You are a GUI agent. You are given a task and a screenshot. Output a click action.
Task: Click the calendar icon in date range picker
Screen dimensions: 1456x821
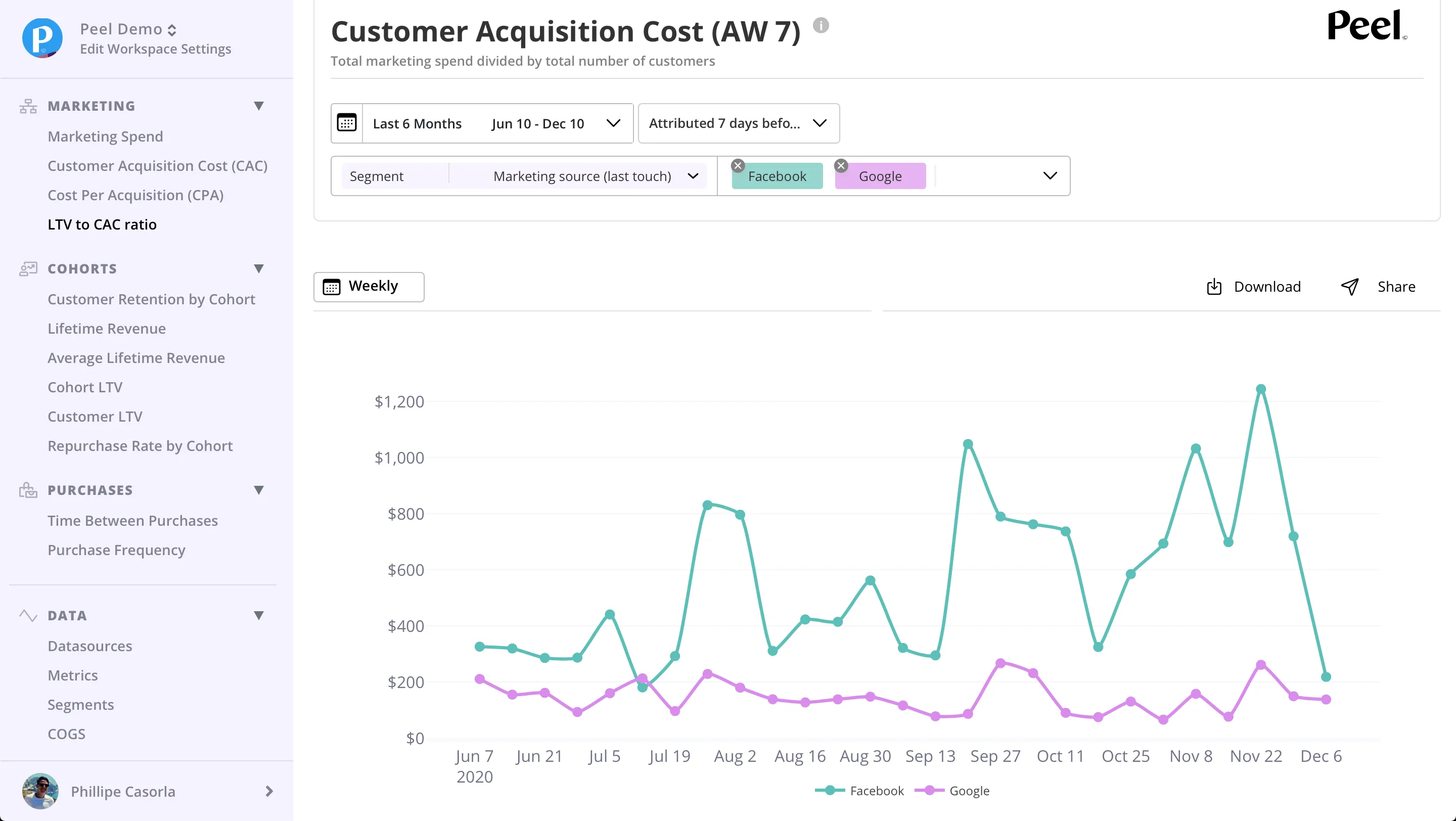[x=346, y=123]
